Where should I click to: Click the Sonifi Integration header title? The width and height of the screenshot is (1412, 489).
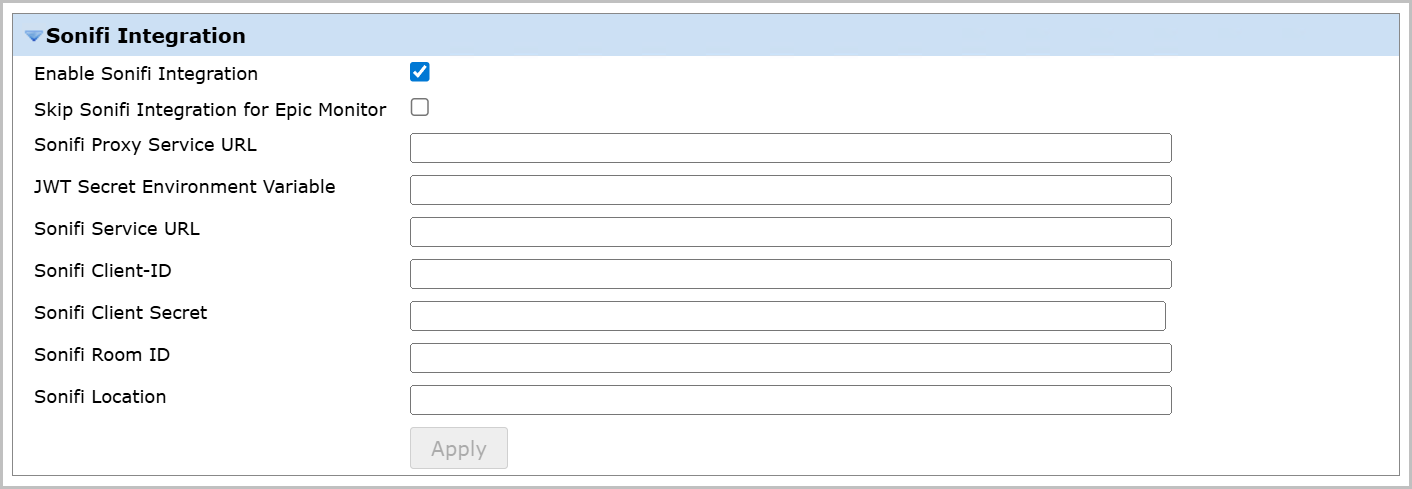146,36
